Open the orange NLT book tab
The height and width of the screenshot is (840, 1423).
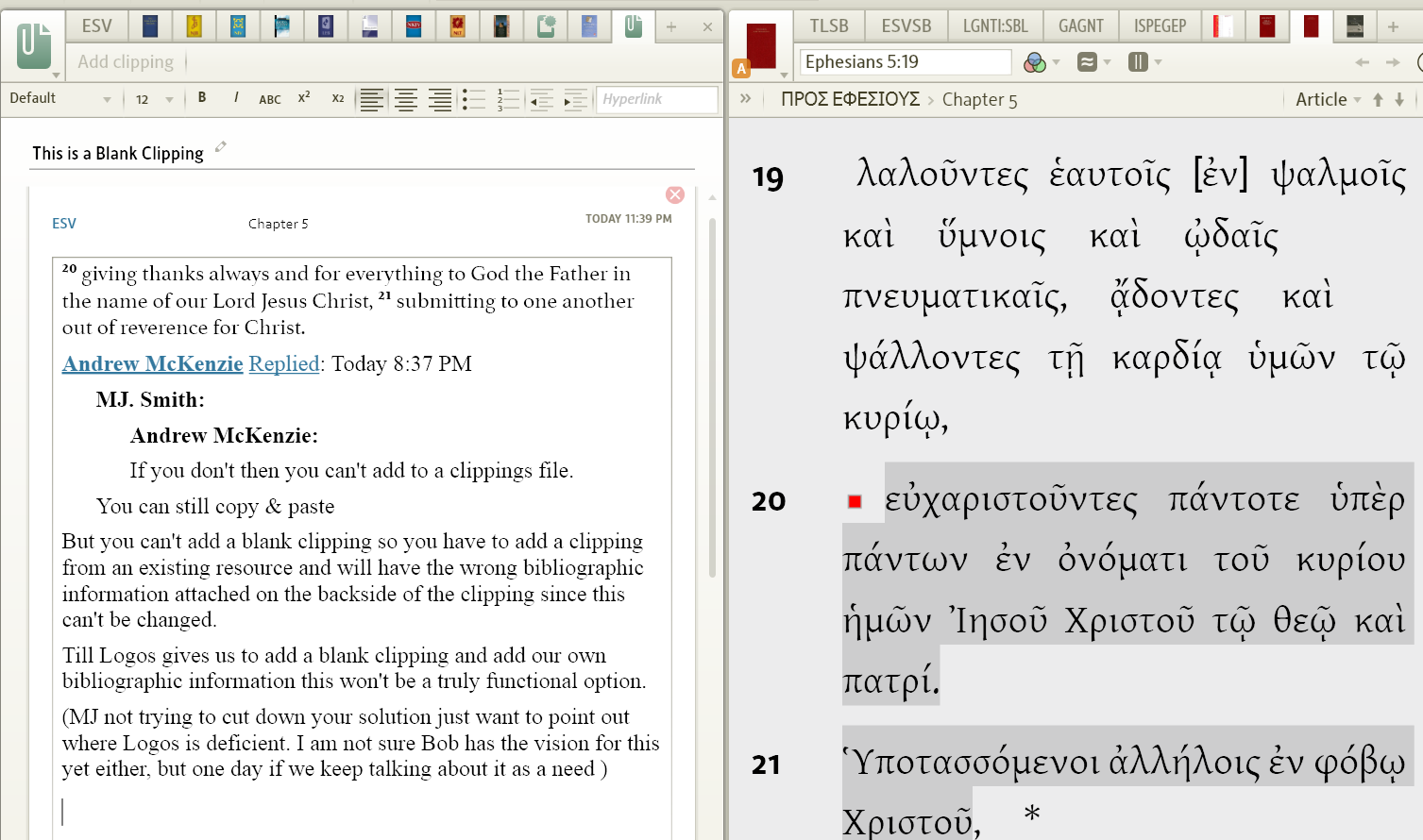click(x=457, y=26)
